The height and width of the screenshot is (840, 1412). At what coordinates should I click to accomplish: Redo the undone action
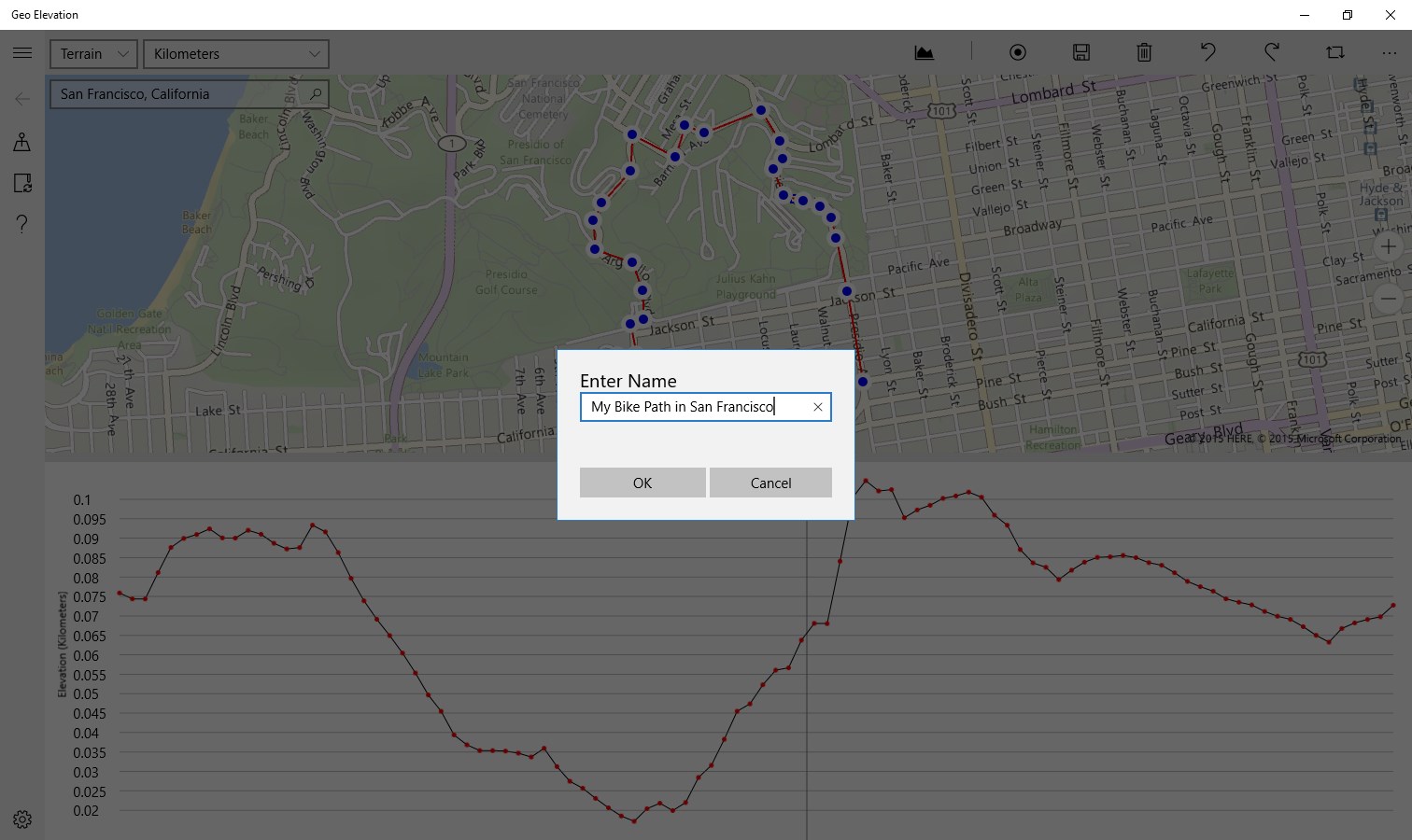tap(1271, 52)
